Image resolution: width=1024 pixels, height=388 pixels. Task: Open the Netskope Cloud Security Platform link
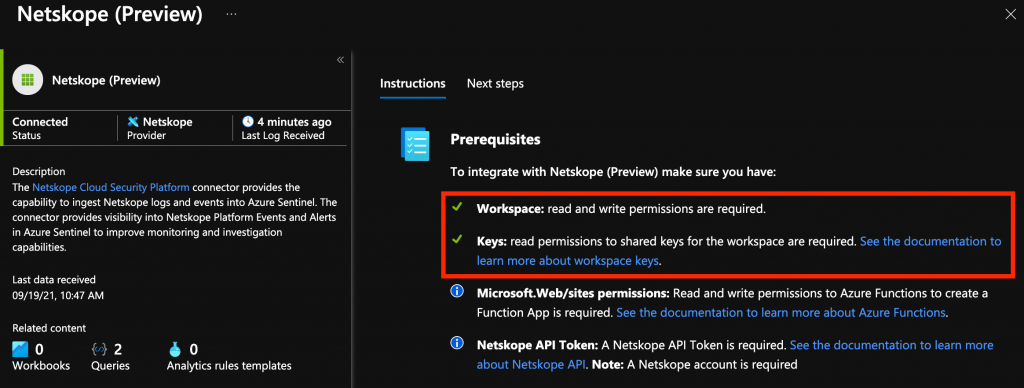[x=111, y=187]
